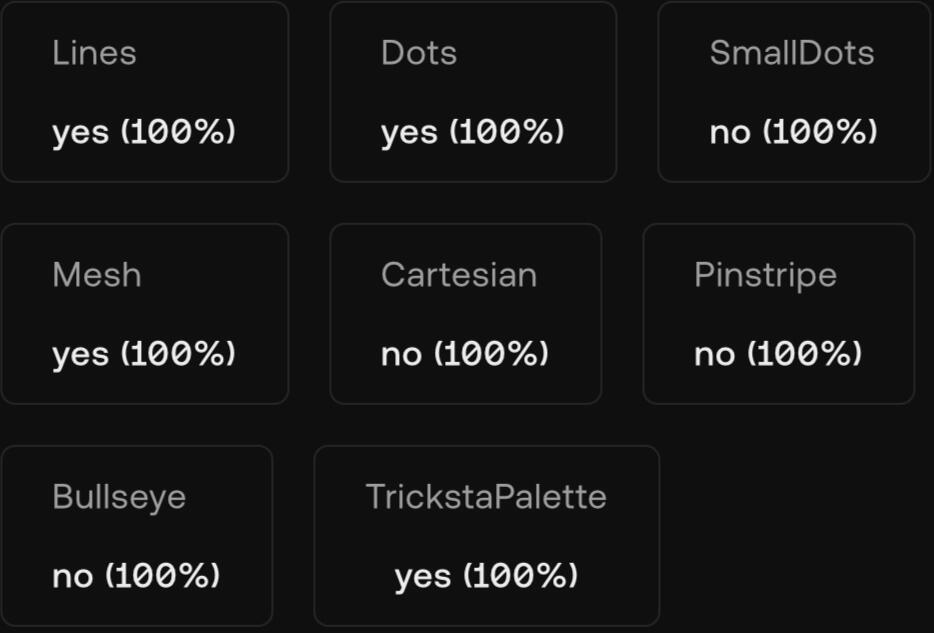Viewport: 934px width, 633px height.
Task: Click the yes (100%) value under TrickstaPalette
Action: 486,576
